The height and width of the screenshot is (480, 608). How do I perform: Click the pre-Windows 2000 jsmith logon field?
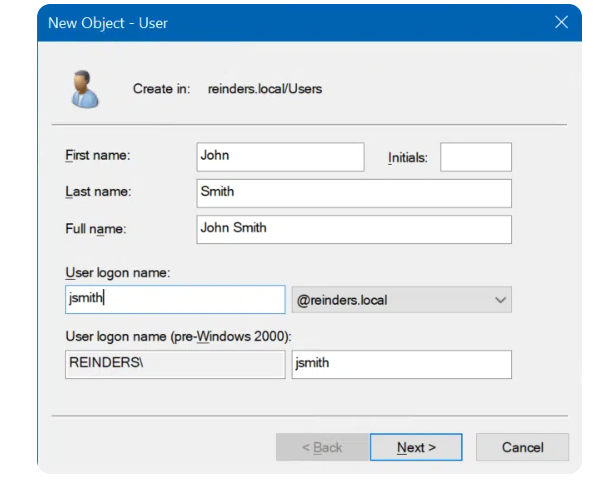(x=401, y=364)
